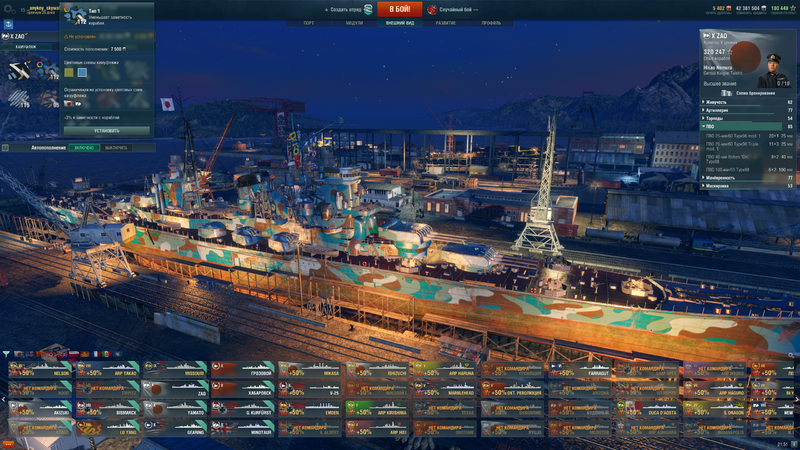The height and width of the screenshot is (450, 800).
Task: Click the armor icon beside Схема бронирования
Action: (727, 93)
